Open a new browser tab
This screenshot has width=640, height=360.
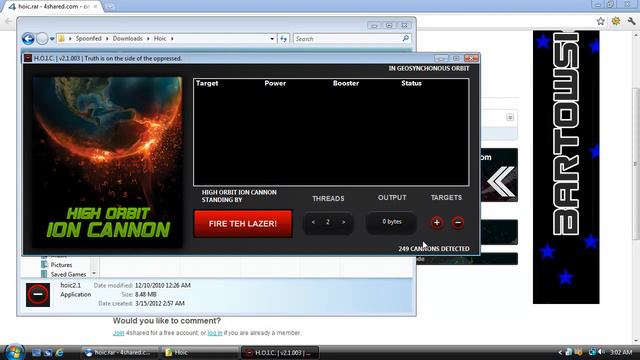(x=110, y=7)
